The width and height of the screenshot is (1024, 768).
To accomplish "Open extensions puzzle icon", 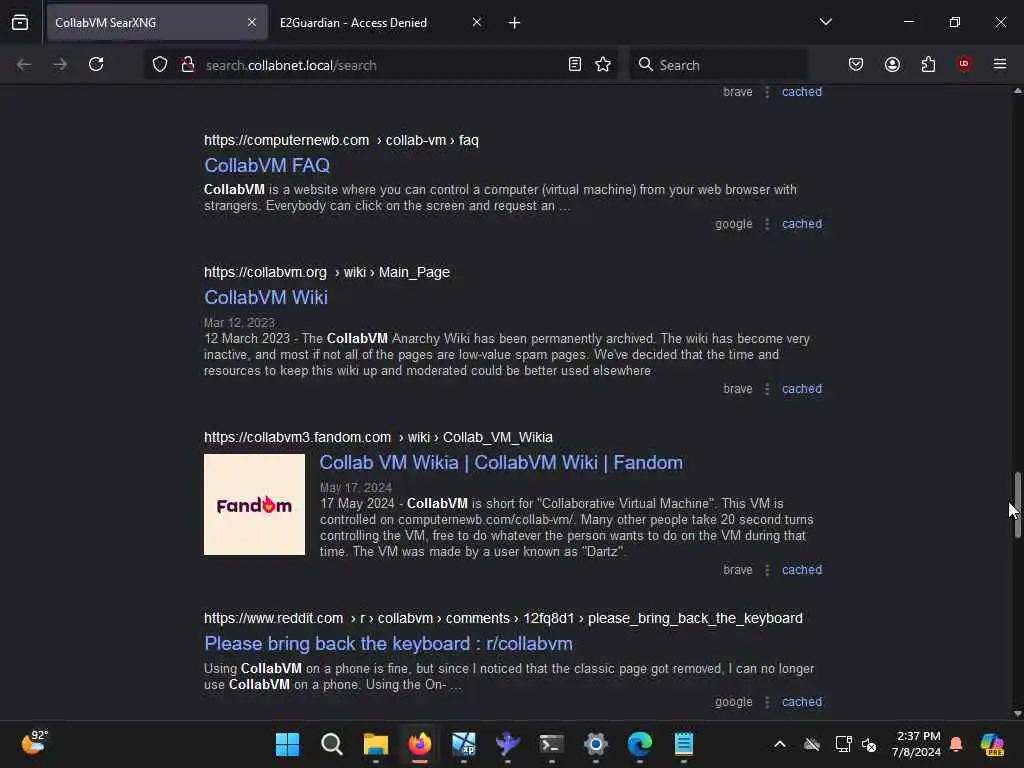I will 929,65.
